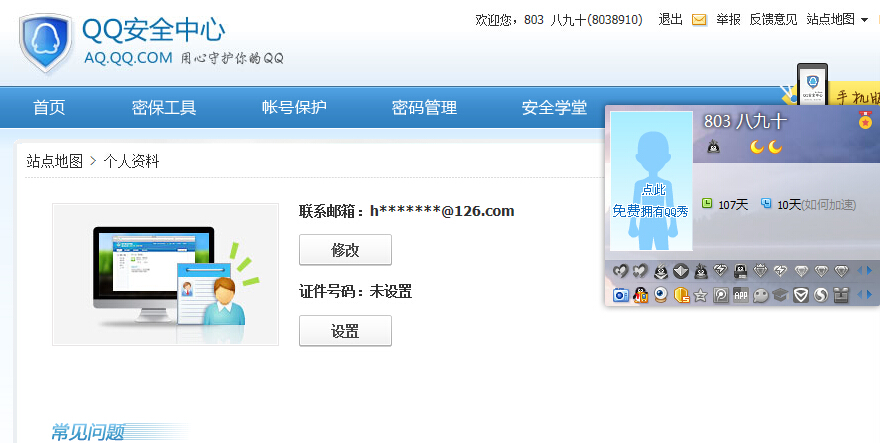Click the gold medal icon in profile card
The width and height of the screenshot is (880, 443).
tap(865, 120)
